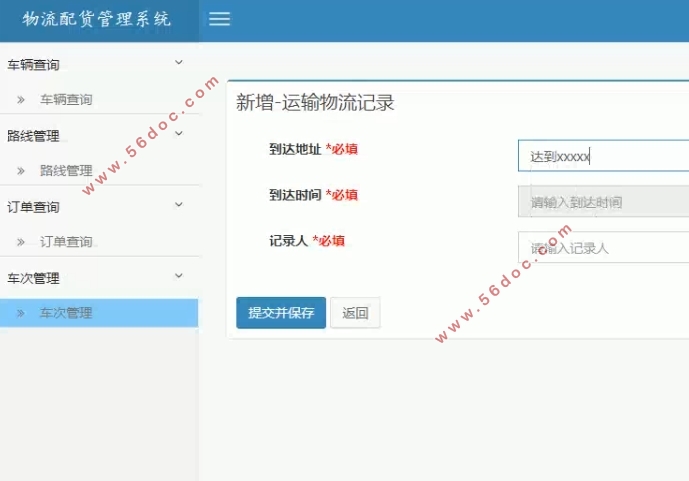Open 物流配货管理系统 logo title
Image resolution: width=689 pixels, height=481 pixels.
coord(97,19)
